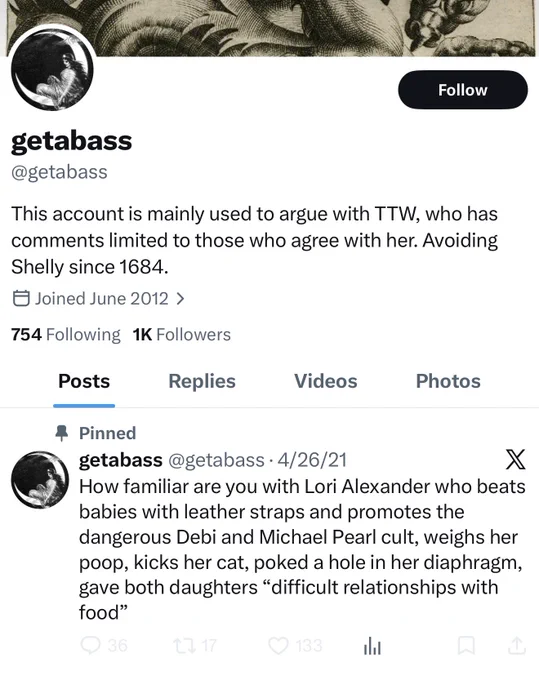
Task: Click the repost arrows icon
Action: click(183, 645)
